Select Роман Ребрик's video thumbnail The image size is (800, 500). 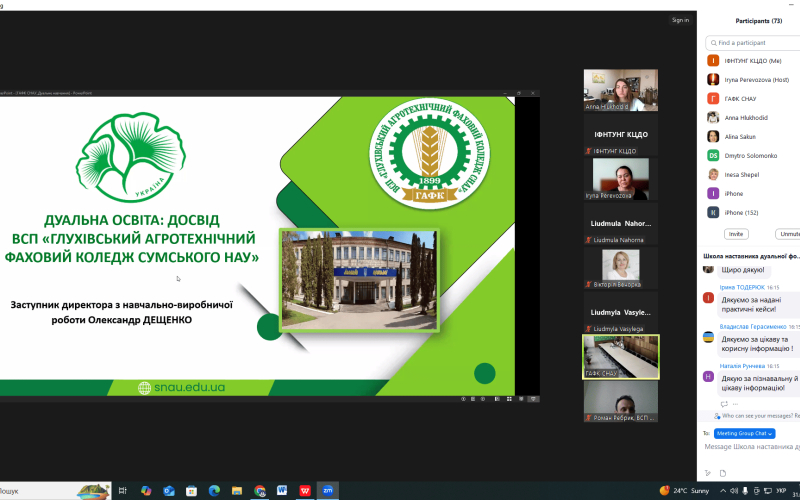click(620, 402)
